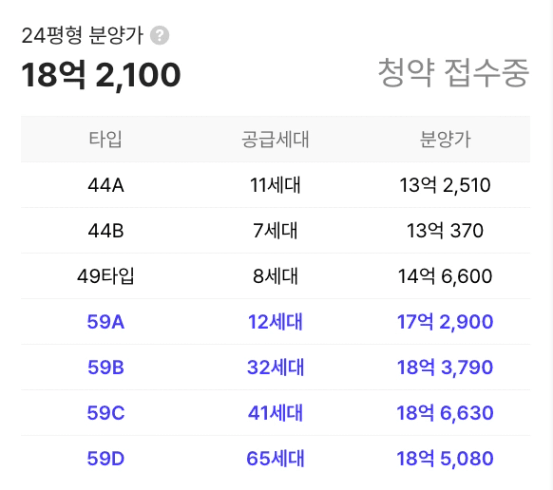Open the help question-mark icon beside 24평형 분양가

(159, 36)
